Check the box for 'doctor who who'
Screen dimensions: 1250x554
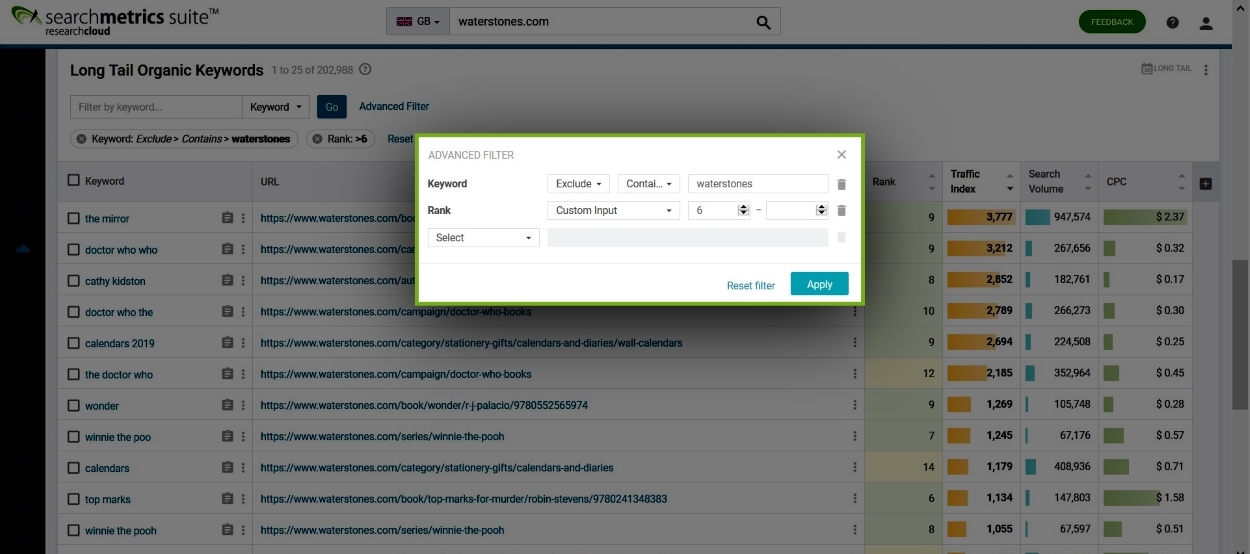[73, 249]
